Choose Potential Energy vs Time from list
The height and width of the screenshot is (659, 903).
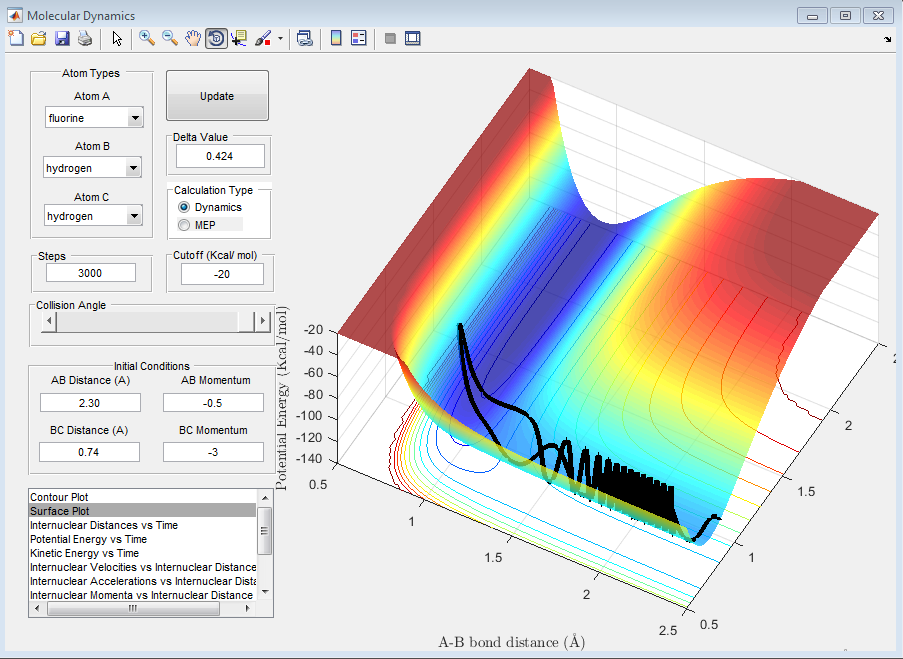coord(88,539)
